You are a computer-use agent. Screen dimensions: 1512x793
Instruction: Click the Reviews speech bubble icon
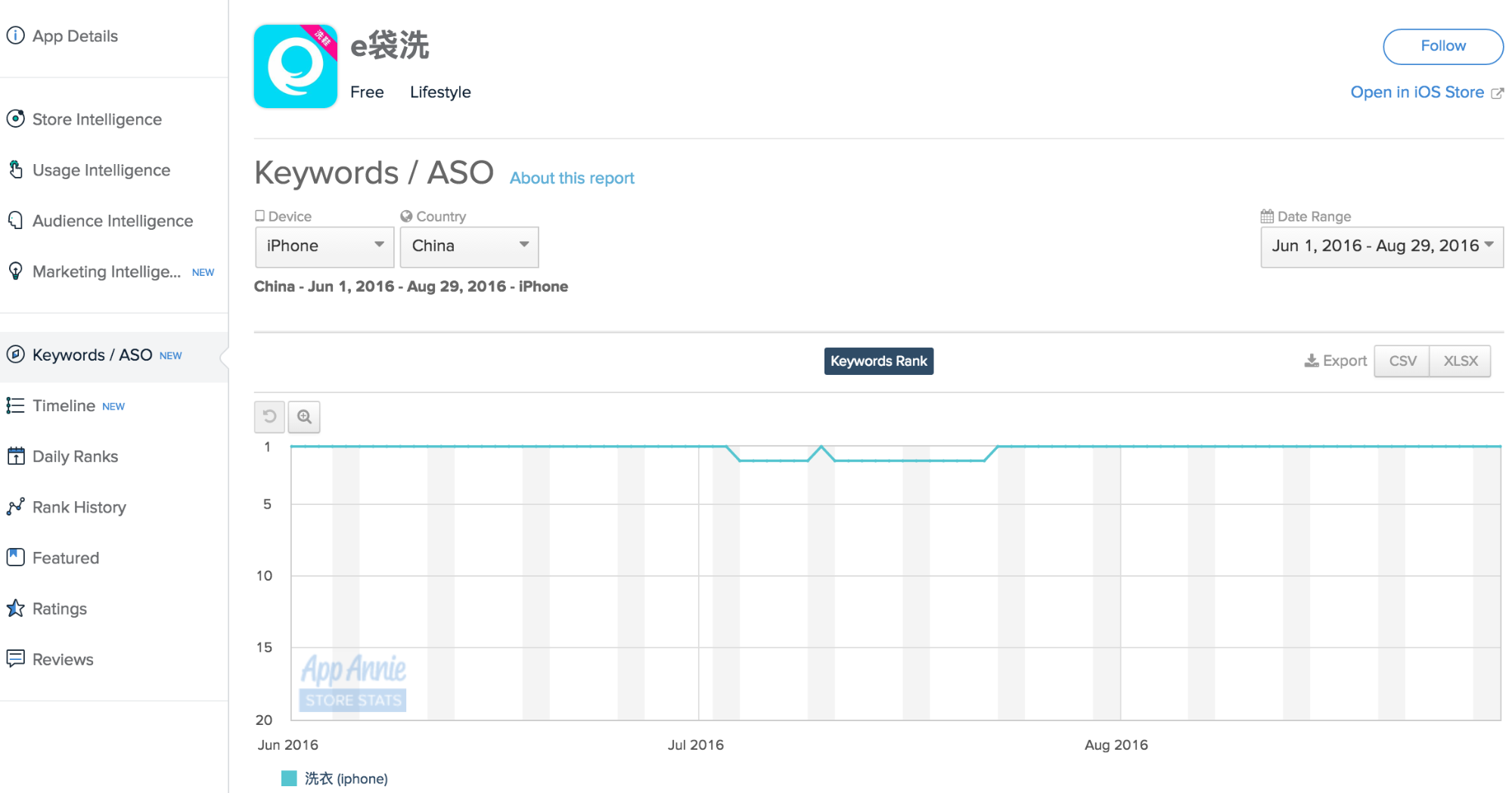point(15,658)
